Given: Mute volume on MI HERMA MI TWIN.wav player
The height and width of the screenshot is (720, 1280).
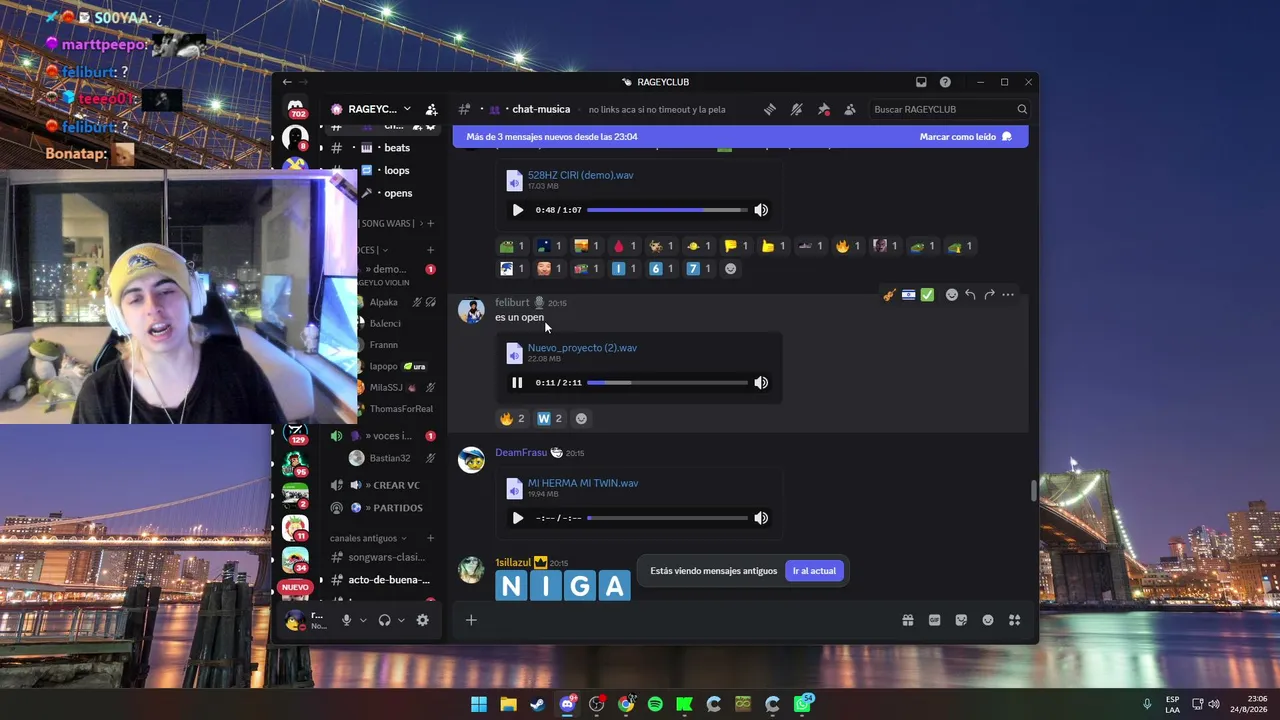Looking at the screenshot, I should pyautogui.click(x=761, y=518).
